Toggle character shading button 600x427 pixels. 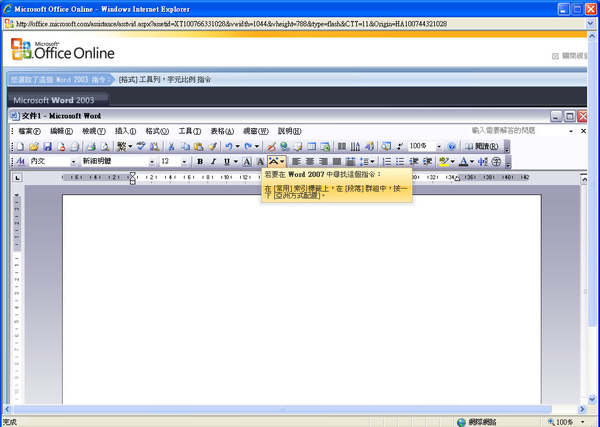point(260,161)
